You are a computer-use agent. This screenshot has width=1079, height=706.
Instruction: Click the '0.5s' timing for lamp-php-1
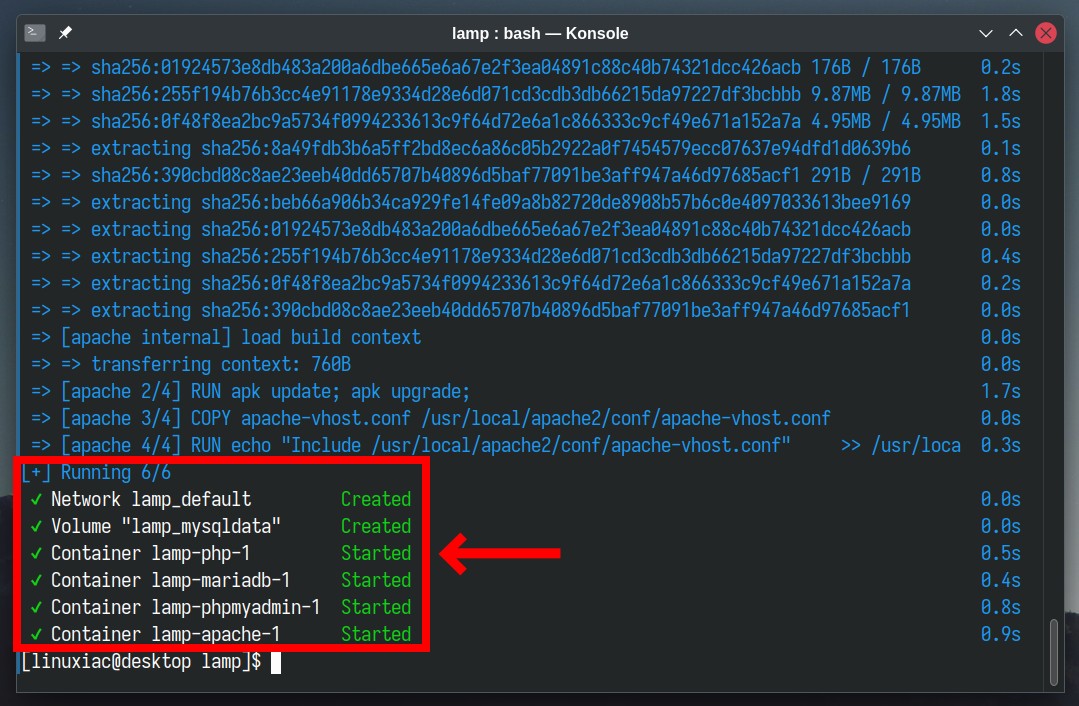click(x=1001, y=553)
